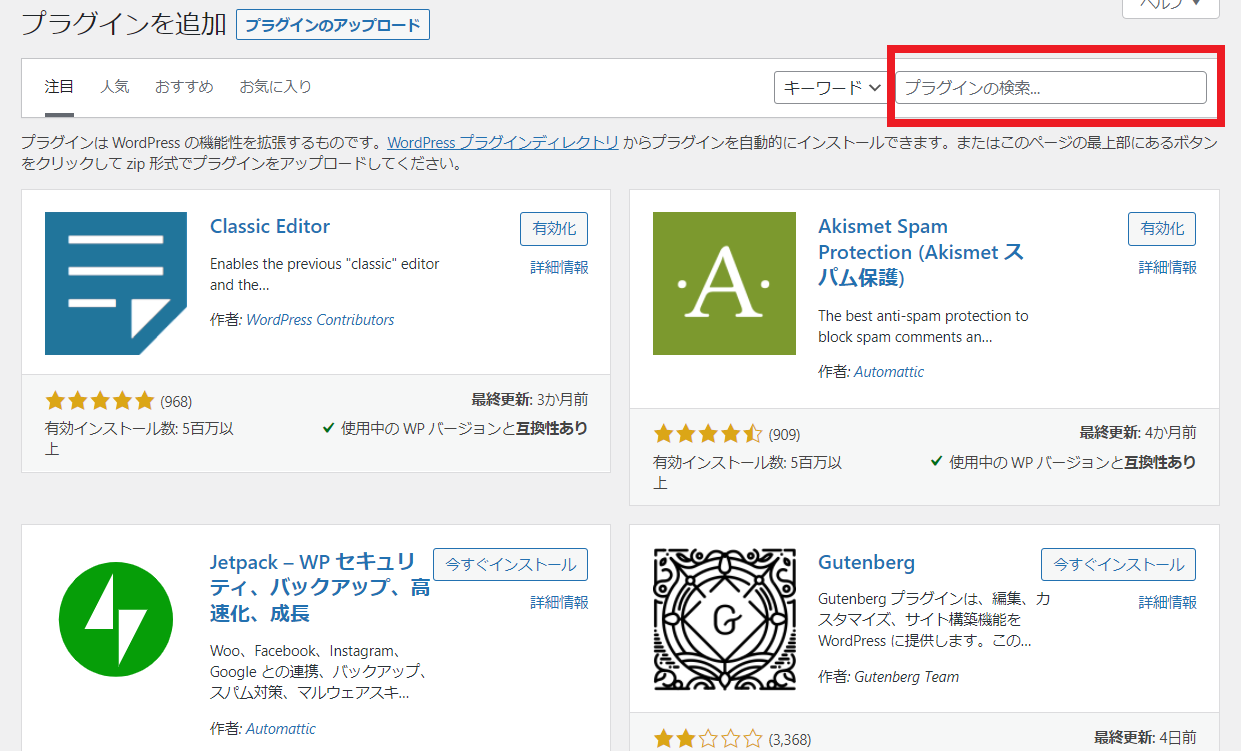This screenshot has height=751, width=1241.
Task: Focus the プラグインの検索 search field
Action: pos(1051,87)
